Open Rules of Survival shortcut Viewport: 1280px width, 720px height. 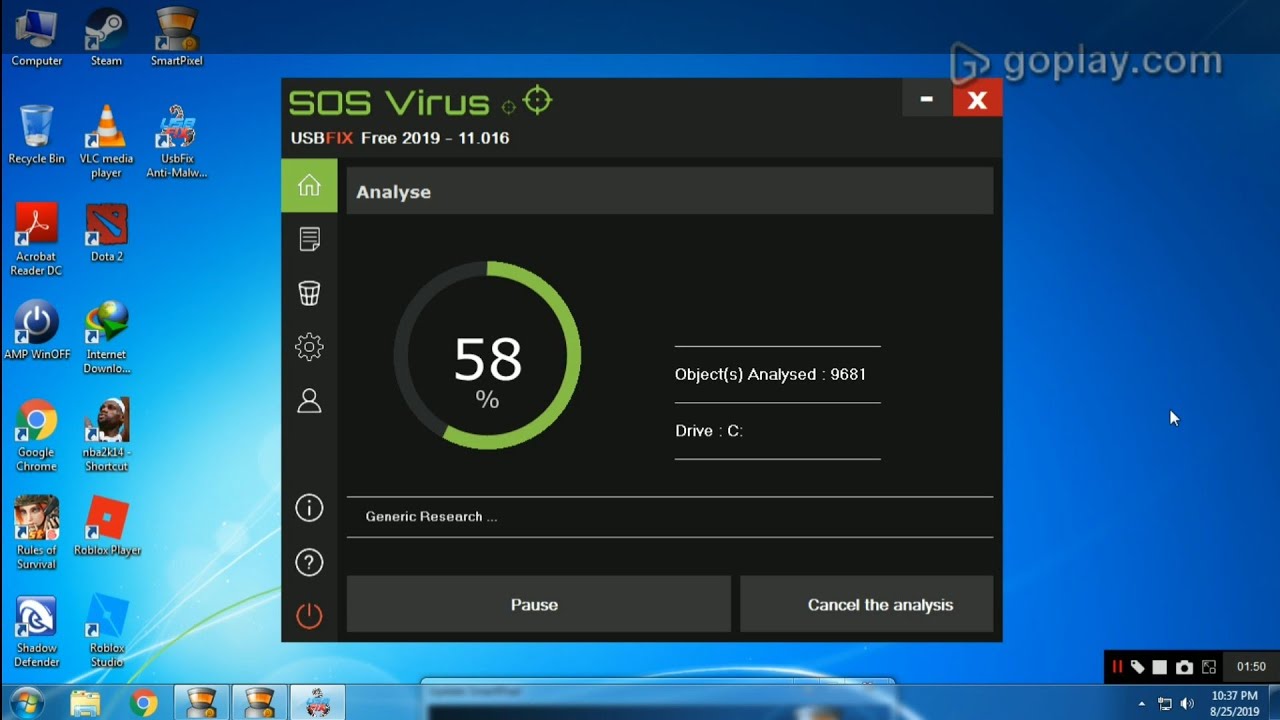(x=36, y=534)
